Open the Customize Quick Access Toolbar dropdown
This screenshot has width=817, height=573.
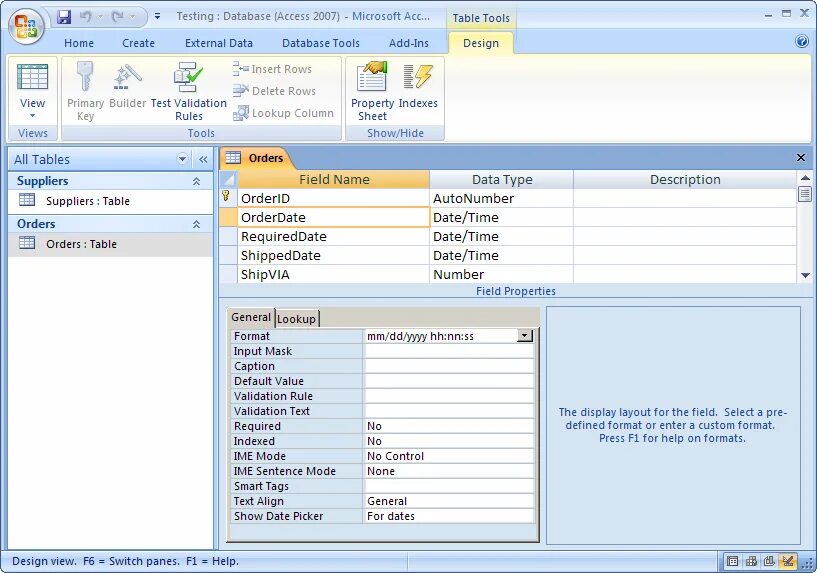(157, 17)
